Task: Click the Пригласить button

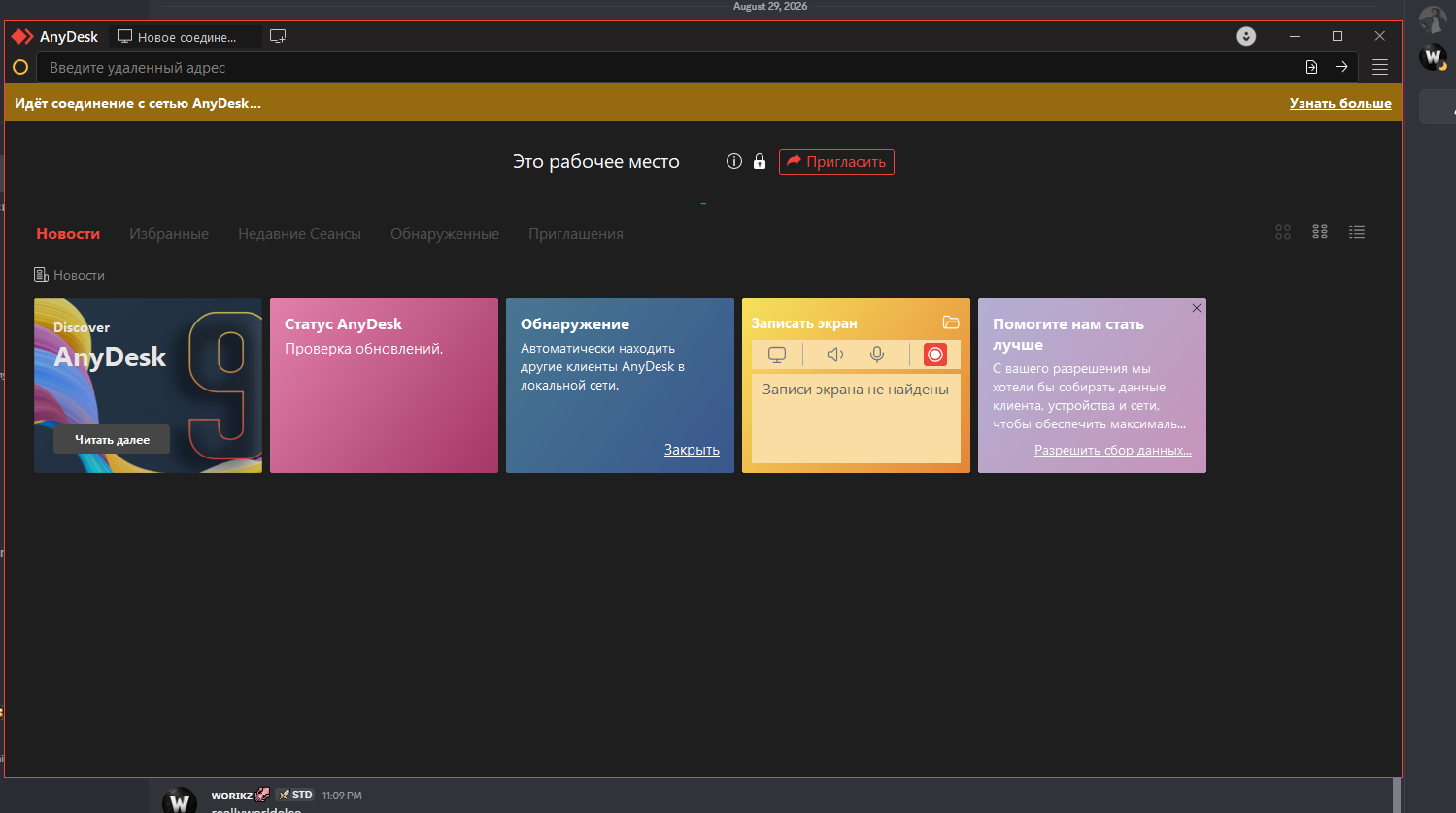Action: click(836, 161)
